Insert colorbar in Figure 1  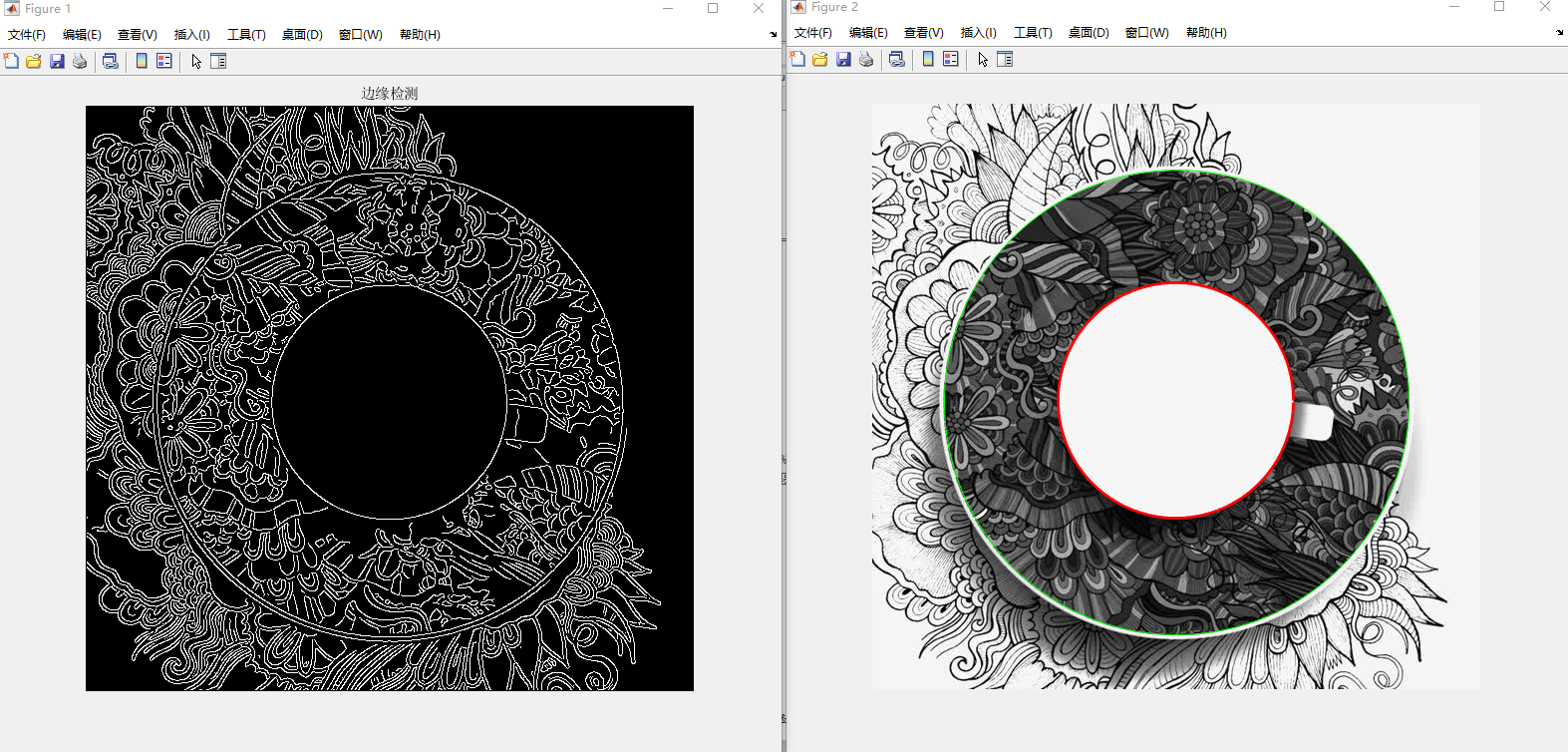142,61
